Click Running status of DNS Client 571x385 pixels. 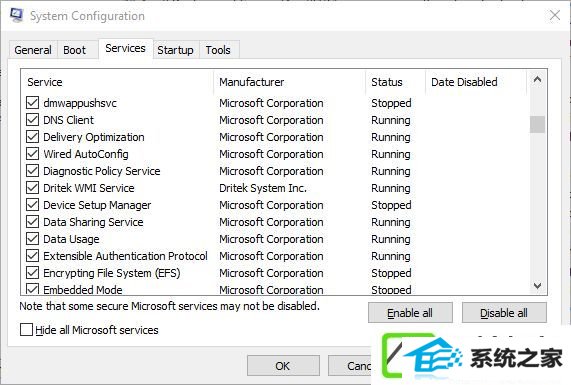point(391,120)
